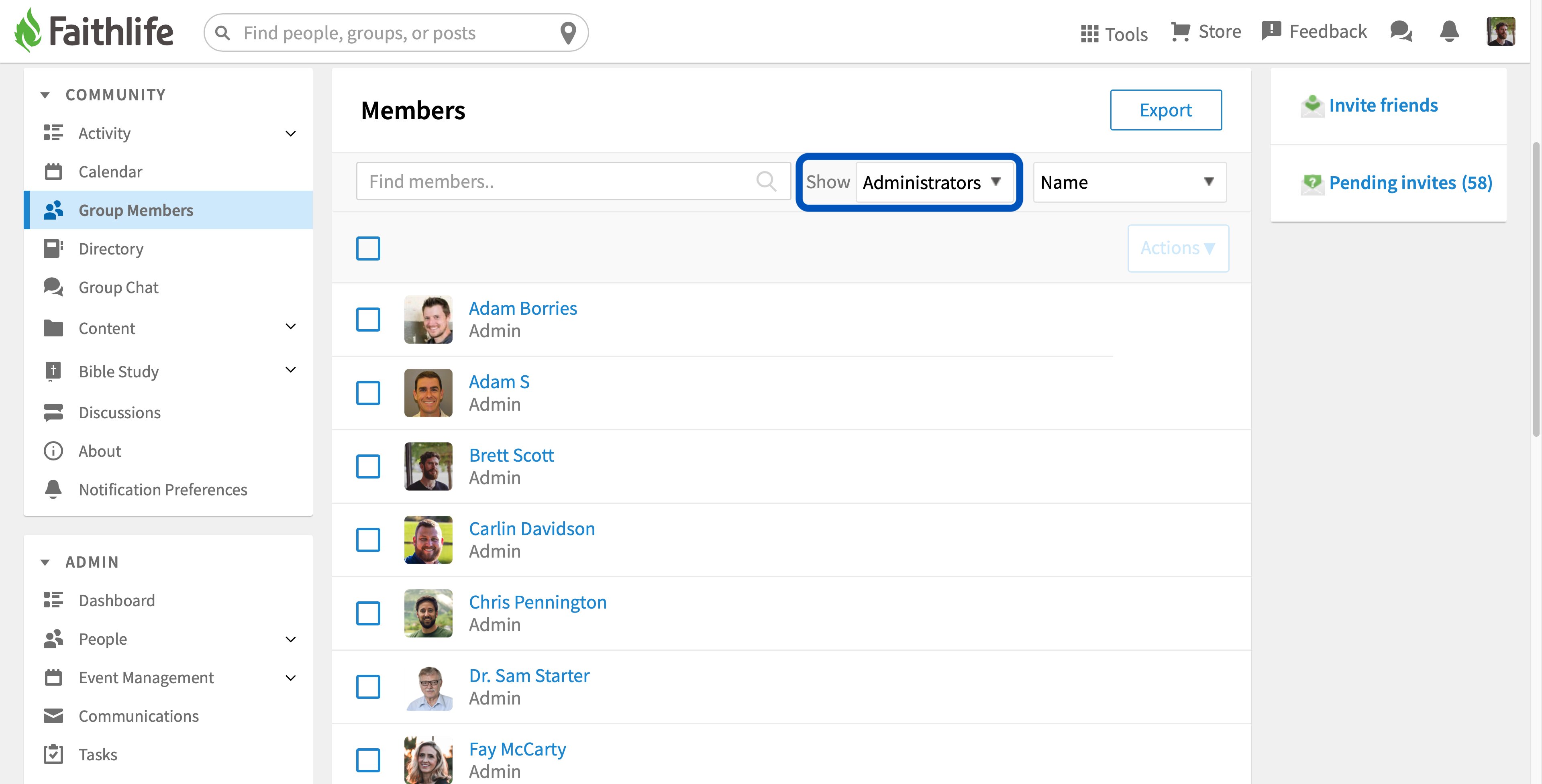Collapse the Admin section

click(45, 562)
